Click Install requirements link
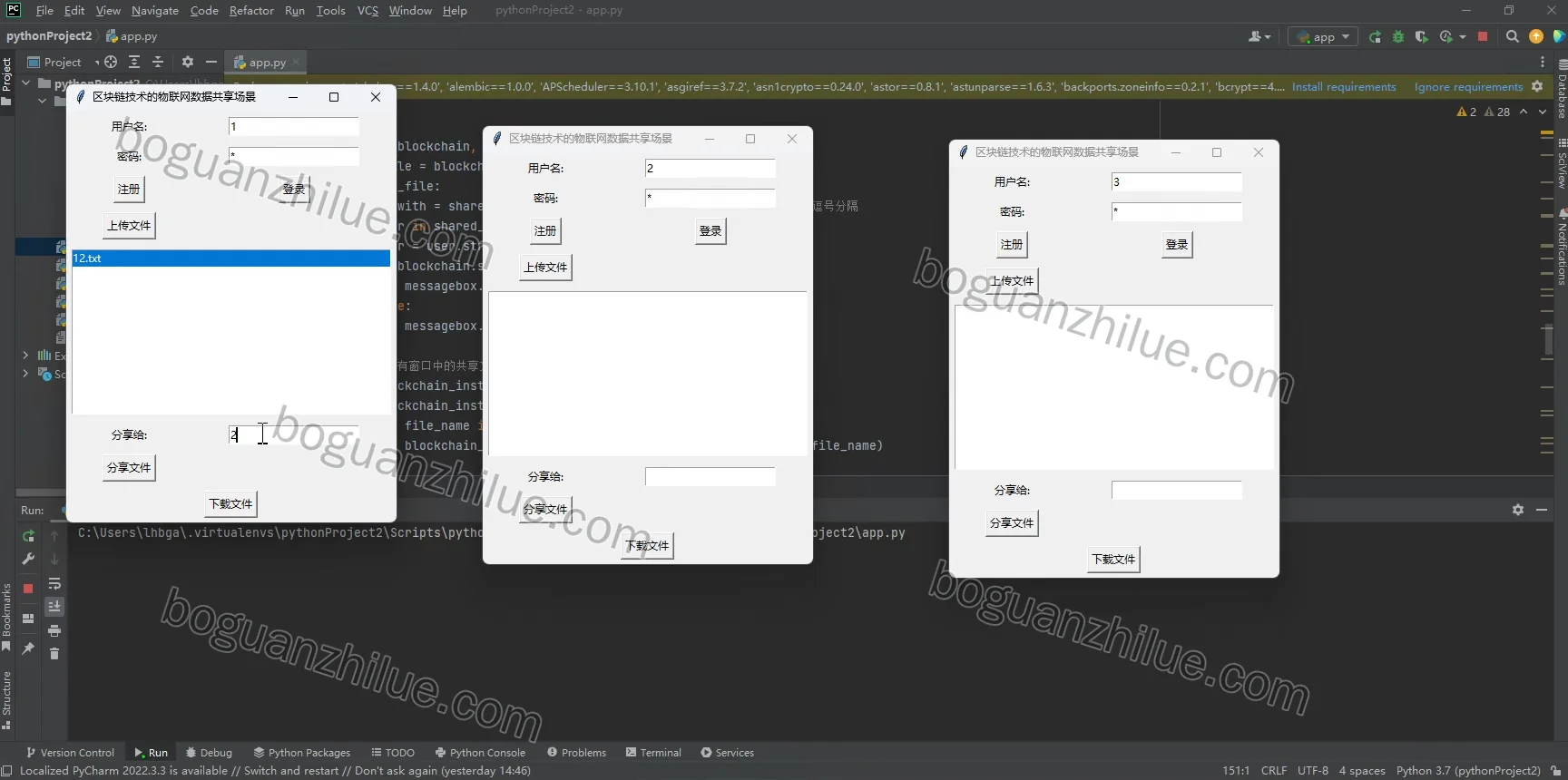This screenshot has width=1568, height=780. pos(1344,87)
